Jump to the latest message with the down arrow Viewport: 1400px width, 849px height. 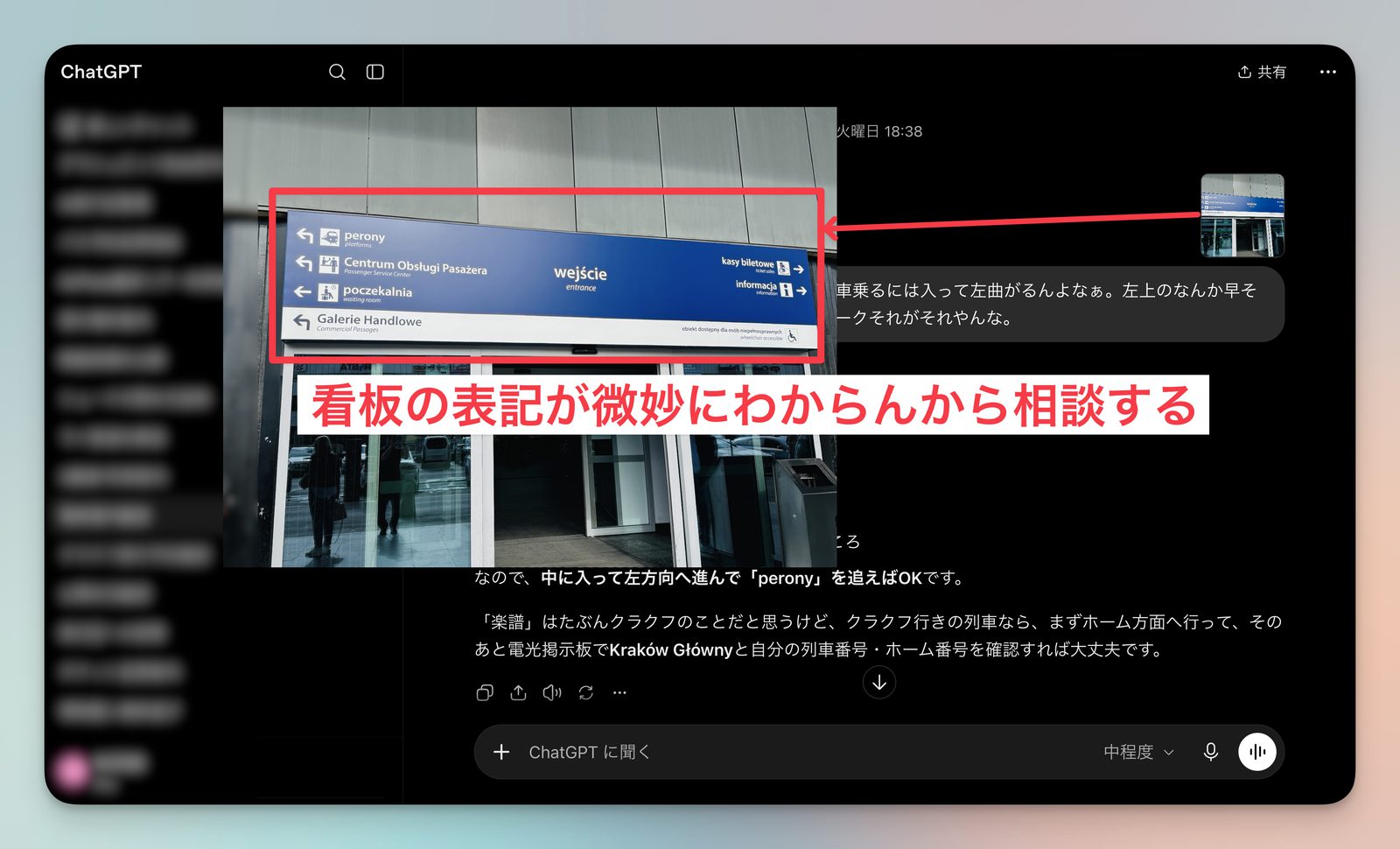[879, 683]
